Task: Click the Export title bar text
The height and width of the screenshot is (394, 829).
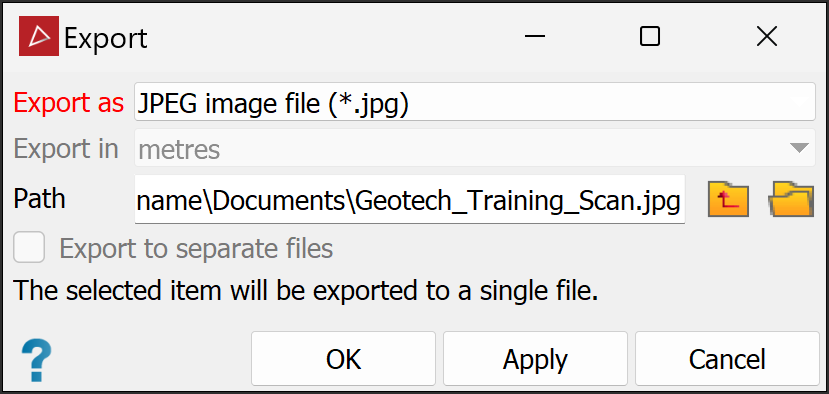Action: pyautogui.click(x=106, y=38)
